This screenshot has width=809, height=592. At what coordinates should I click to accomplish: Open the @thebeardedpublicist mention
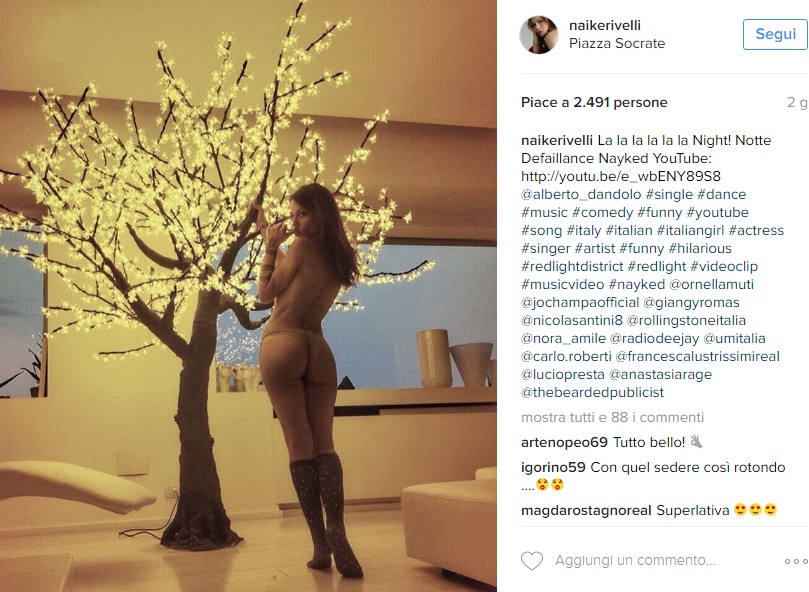592,392
